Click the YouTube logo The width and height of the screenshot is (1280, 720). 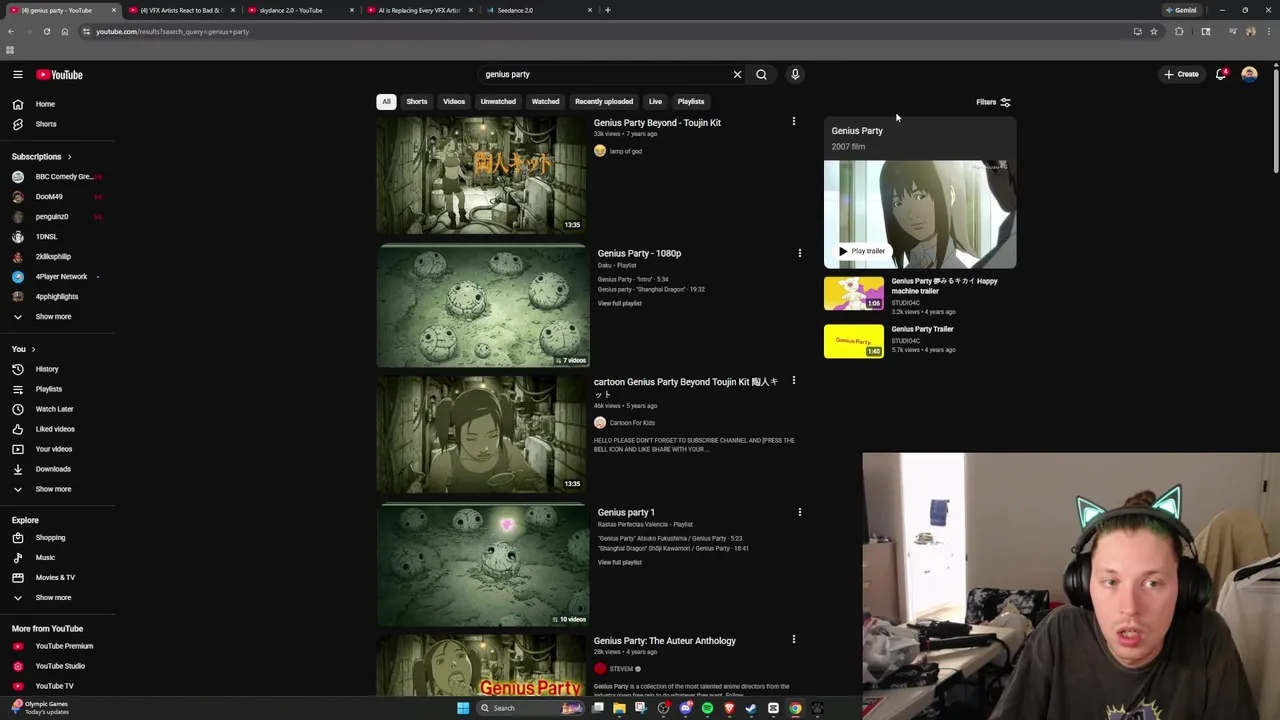point(60,74)
